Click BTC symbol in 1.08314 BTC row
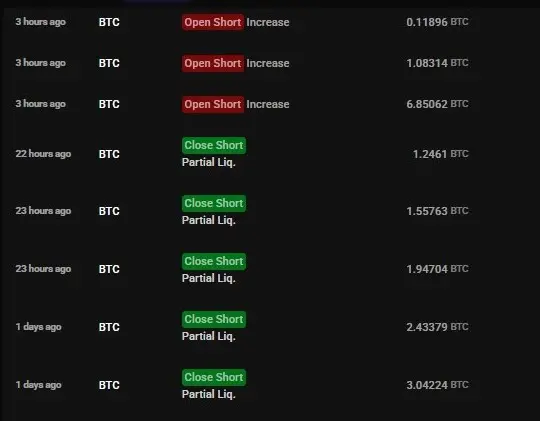The height and width of the screenshot is (421, 540). pyautogui.click(x=109, y=63)
